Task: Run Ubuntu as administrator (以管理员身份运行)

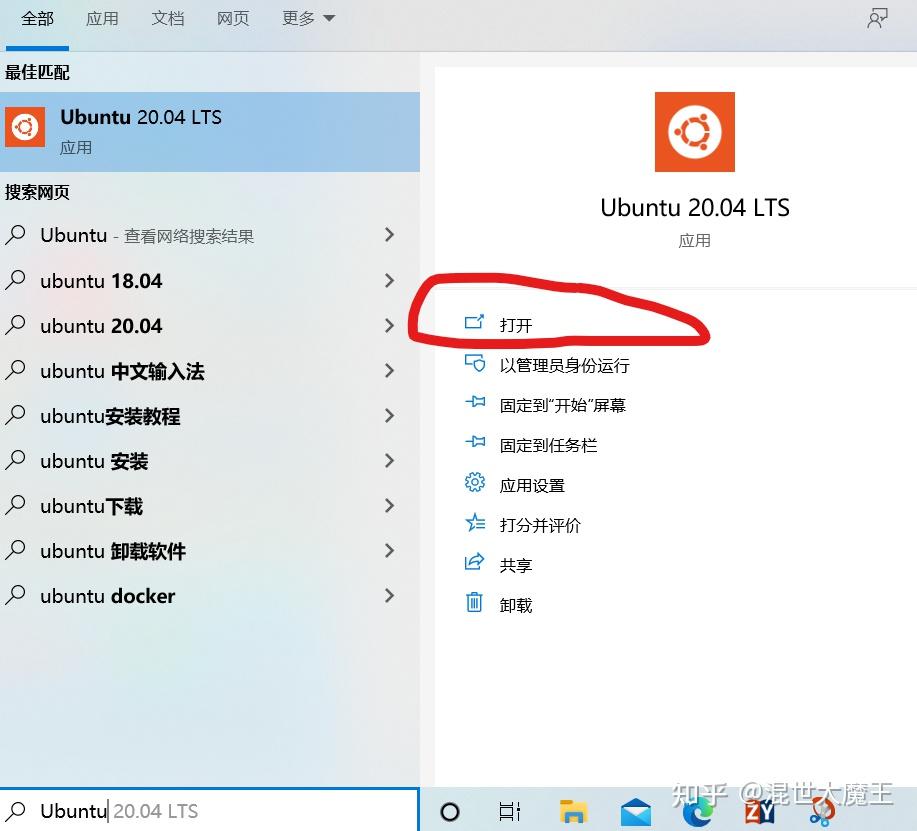Action: (x=566, y=365)
